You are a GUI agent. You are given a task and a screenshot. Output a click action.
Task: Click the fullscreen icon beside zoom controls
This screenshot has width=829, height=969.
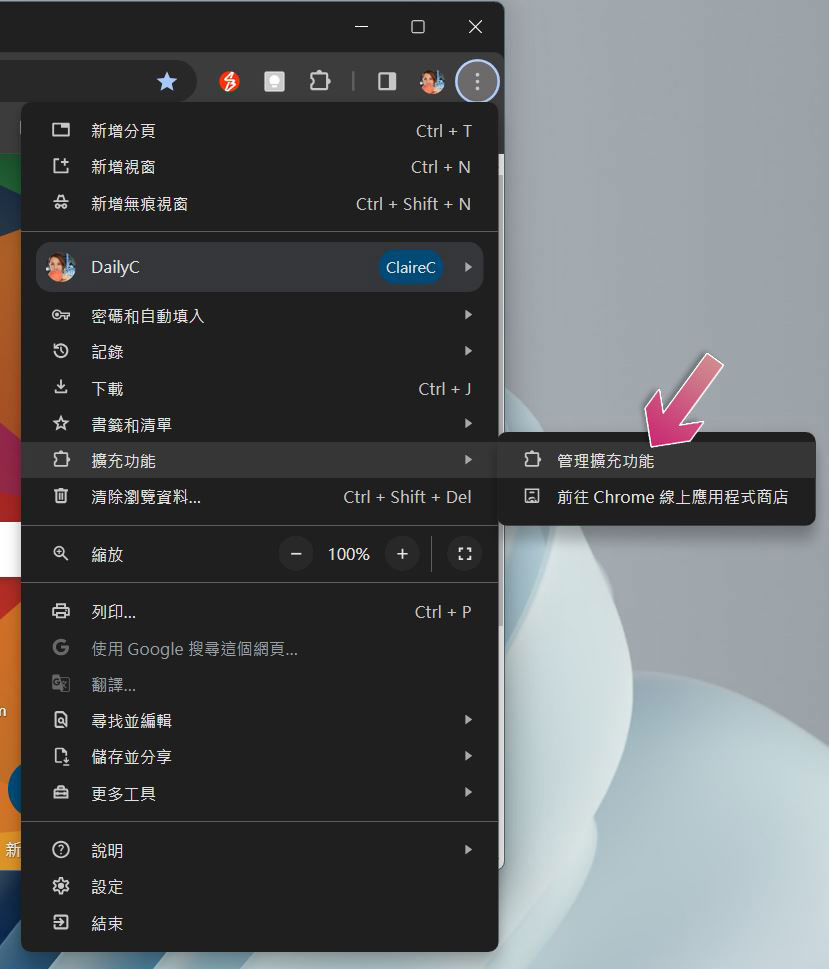464,554
